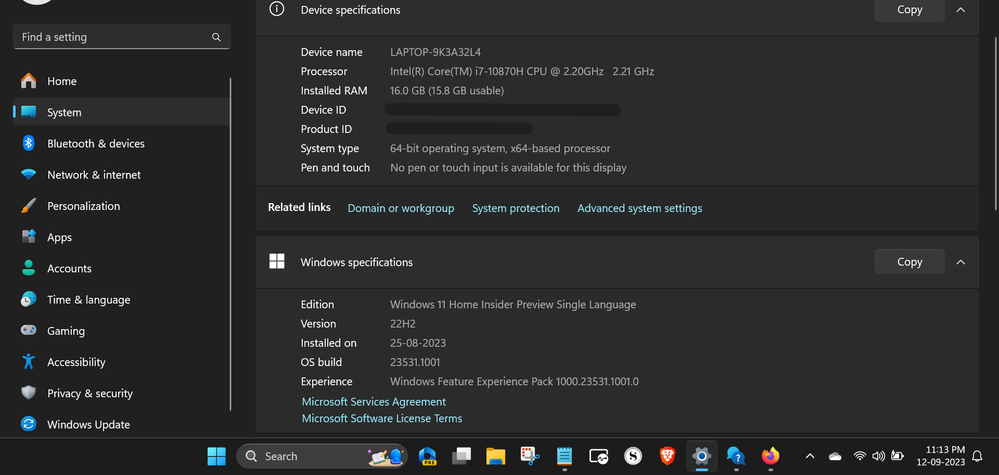Open Task View on taskbar
Viewport: 999px width, 475px height.
pyautogui.click(x=461, y=456)
